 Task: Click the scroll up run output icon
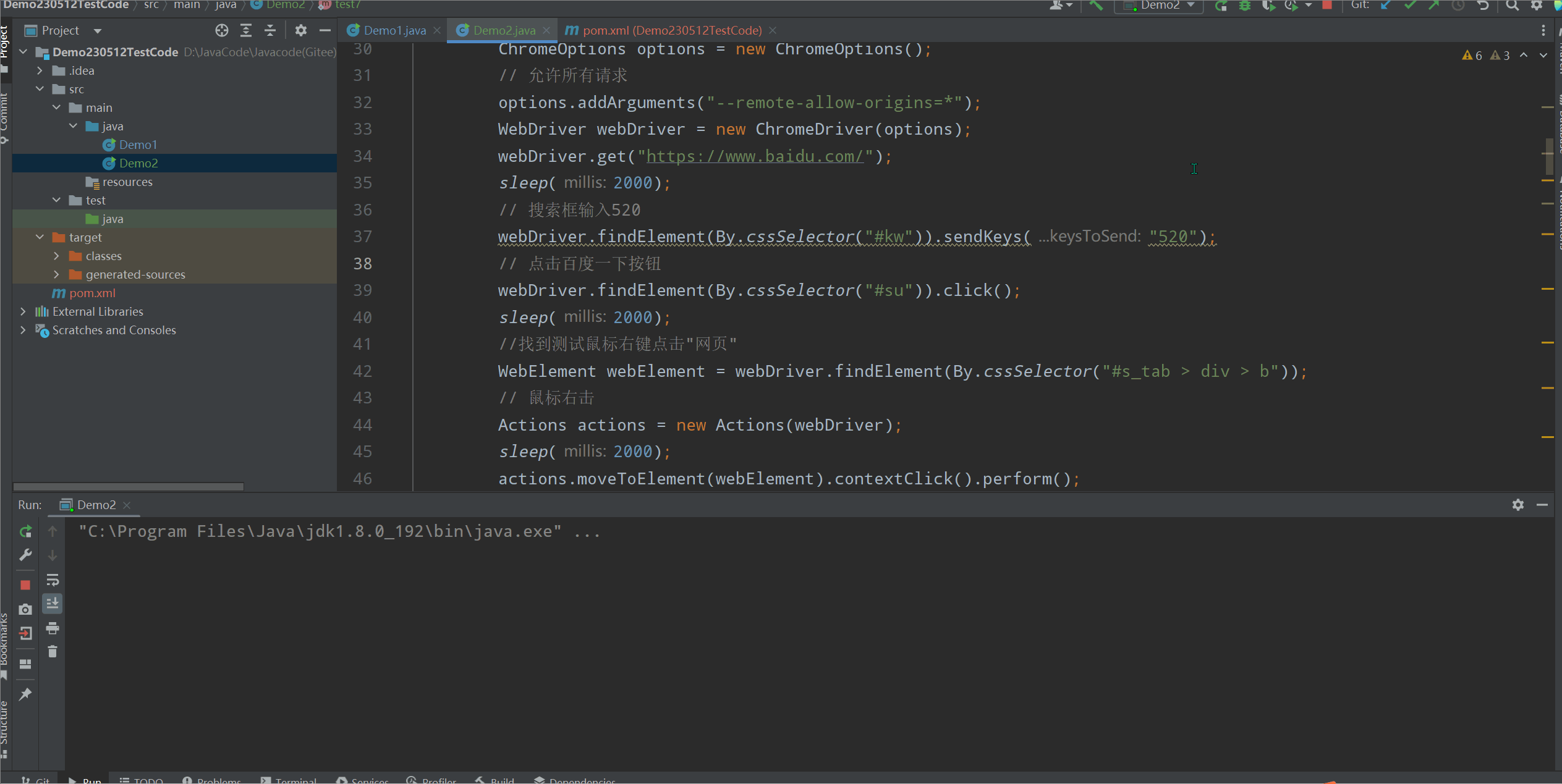click(54, 531)
